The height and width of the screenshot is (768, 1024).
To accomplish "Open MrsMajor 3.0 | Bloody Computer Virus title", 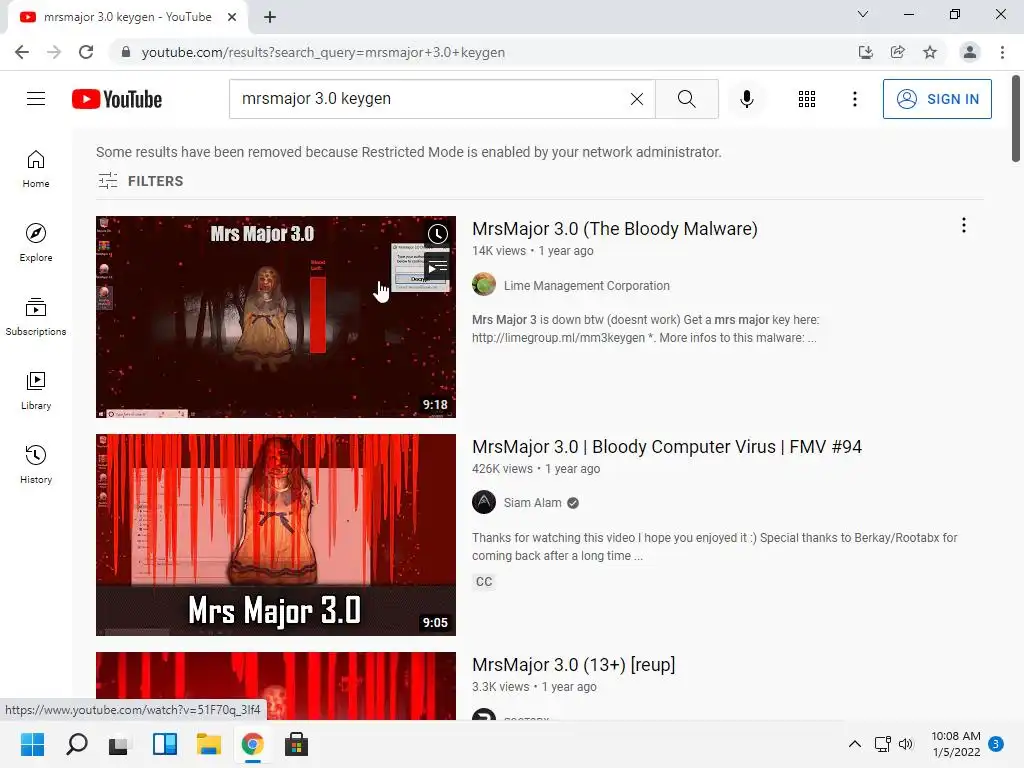I will click(667, 447).
